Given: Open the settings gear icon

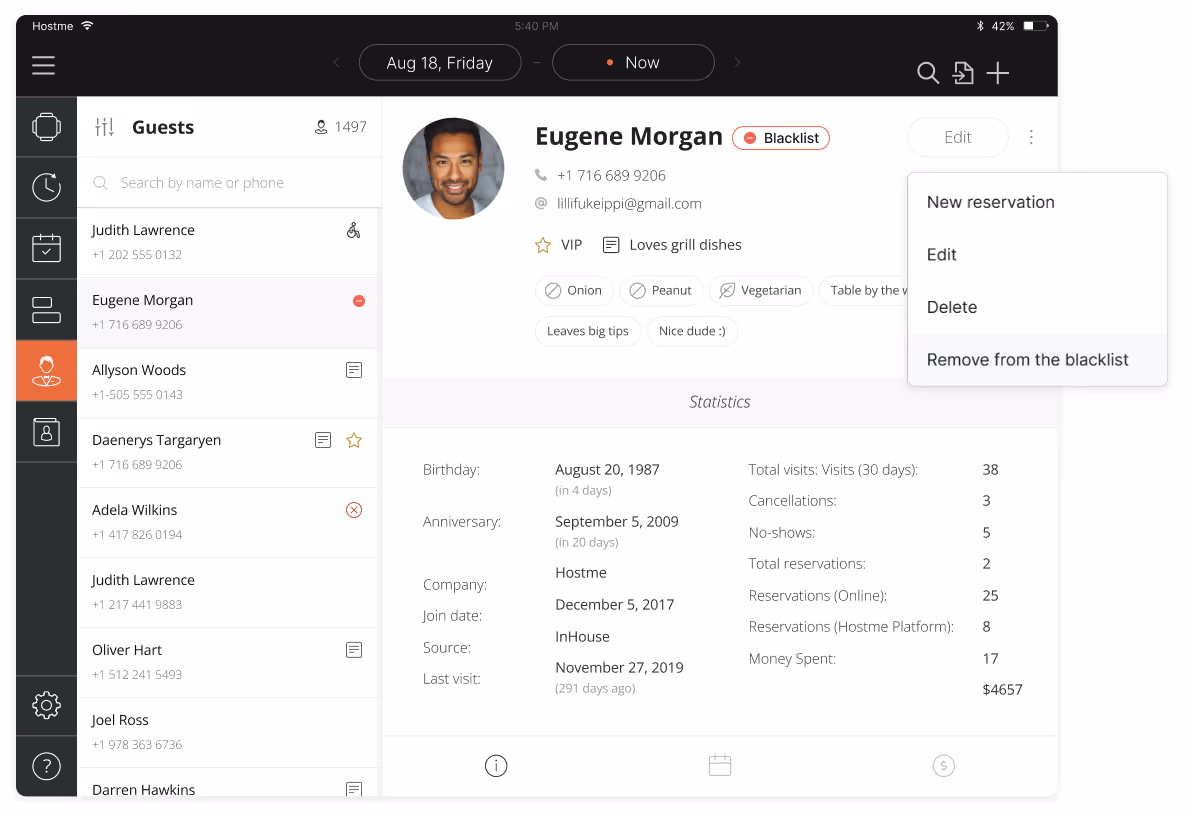Looking at the screenshot, I should pyautogui.click(x=46, y=705).
